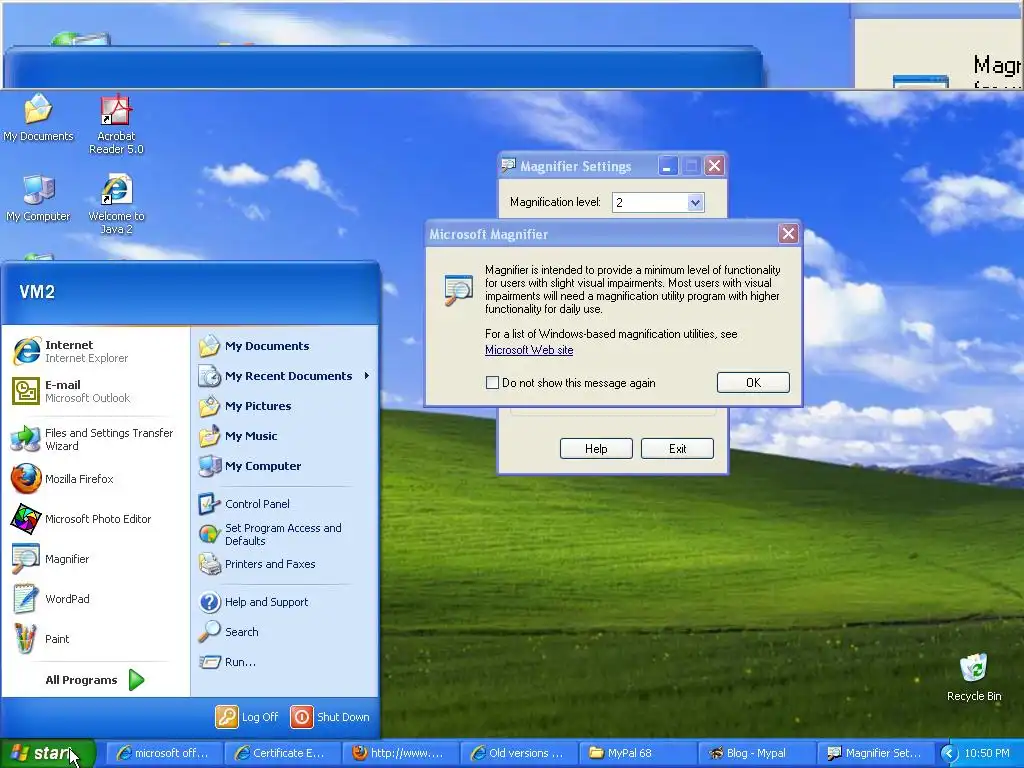Launch Files and Settings Transfer Wizard
The width and height of the screenshot is (1024, 768).
(95, 440)
